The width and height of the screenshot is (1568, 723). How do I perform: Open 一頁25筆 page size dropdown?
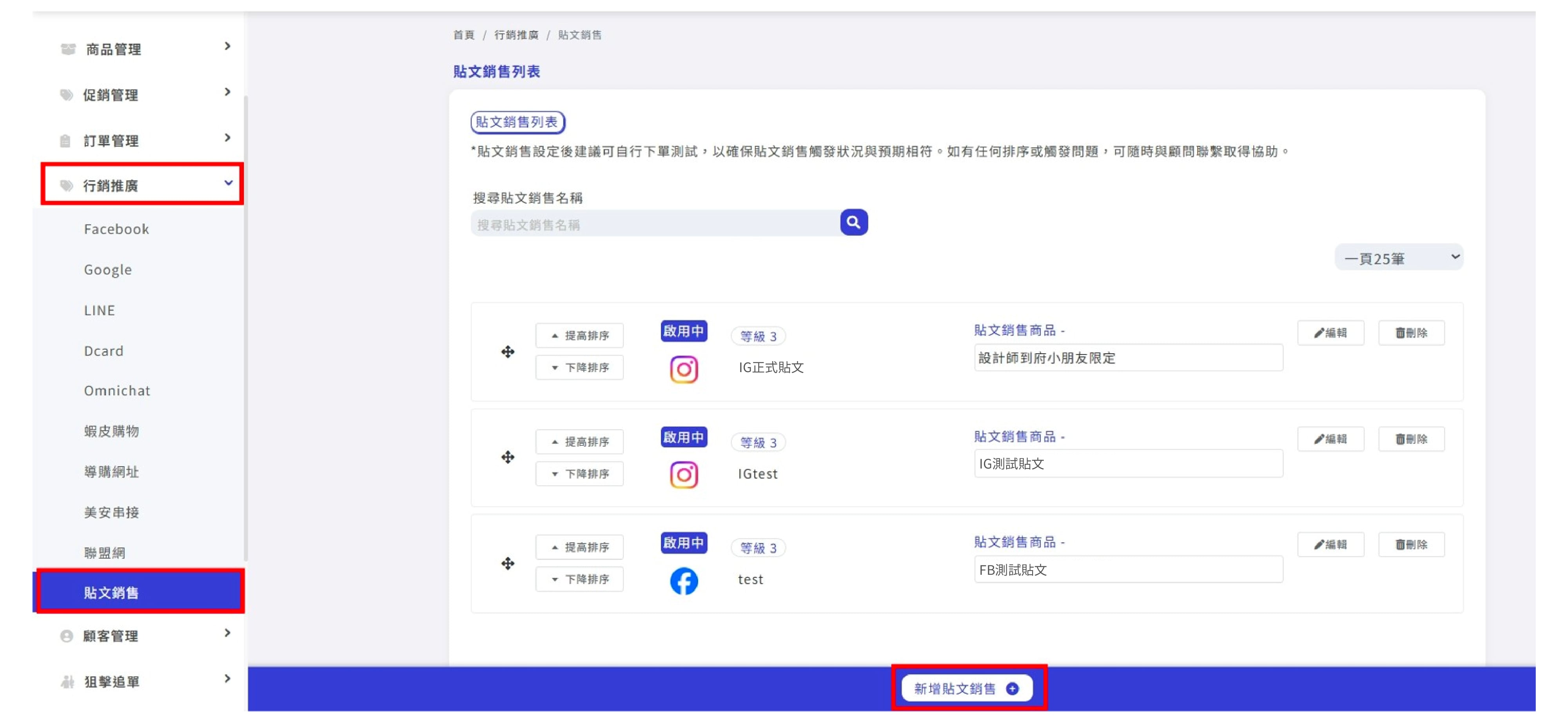(x=1399, y=258)
